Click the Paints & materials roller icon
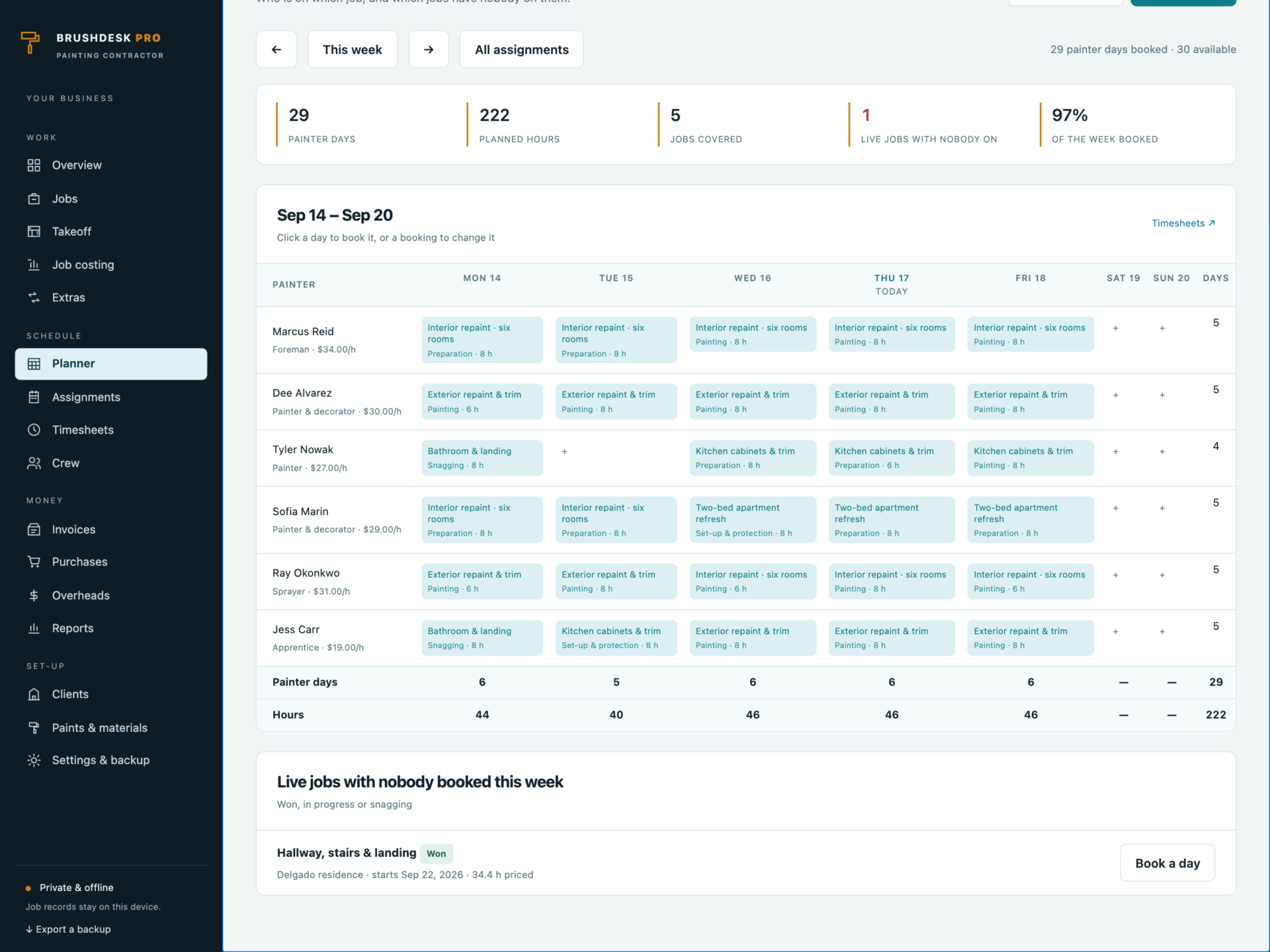The height and width of the screenshot is (952, 1270). click(34, 727)
